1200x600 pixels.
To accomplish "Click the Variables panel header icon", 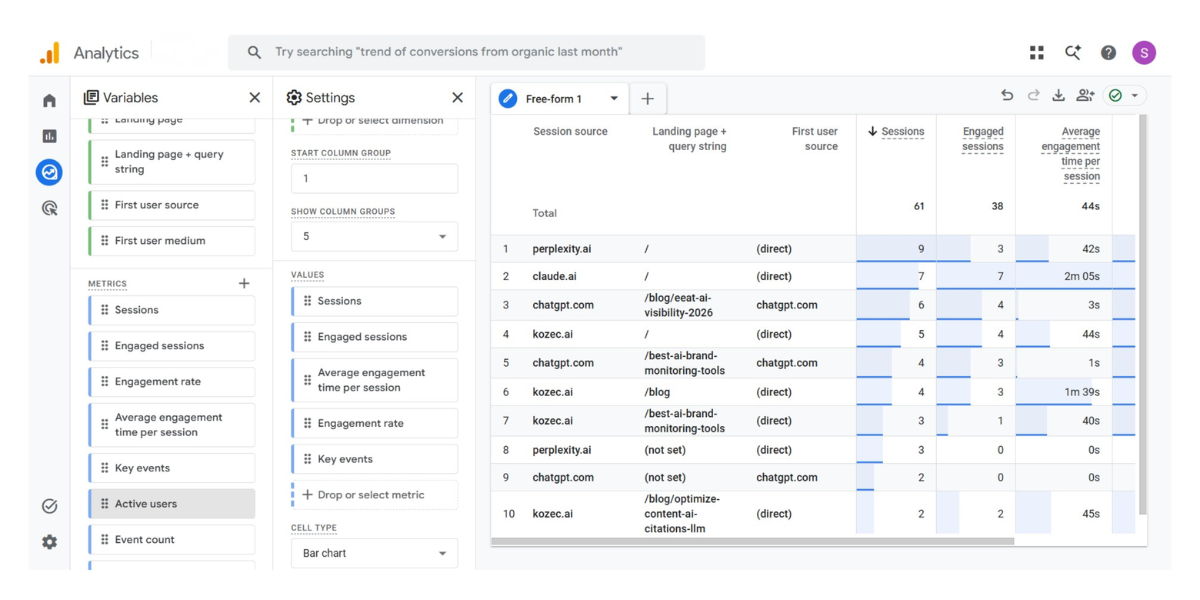I will (91, 97).
